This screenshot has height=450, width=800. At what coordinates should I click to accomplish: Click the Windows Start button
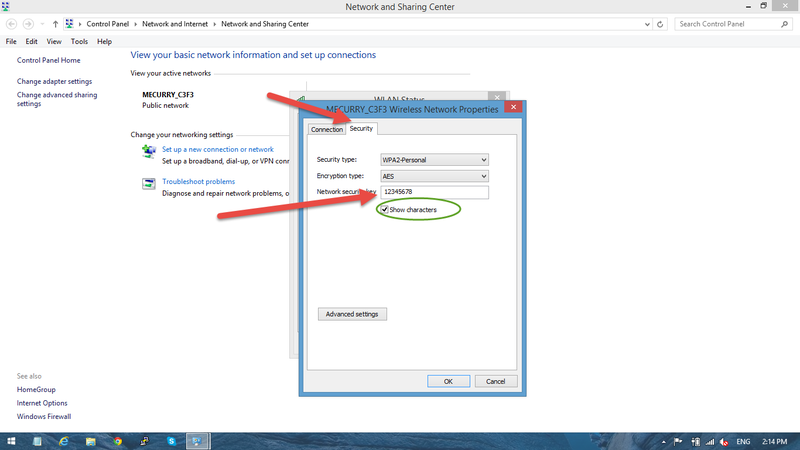point(10,440)
